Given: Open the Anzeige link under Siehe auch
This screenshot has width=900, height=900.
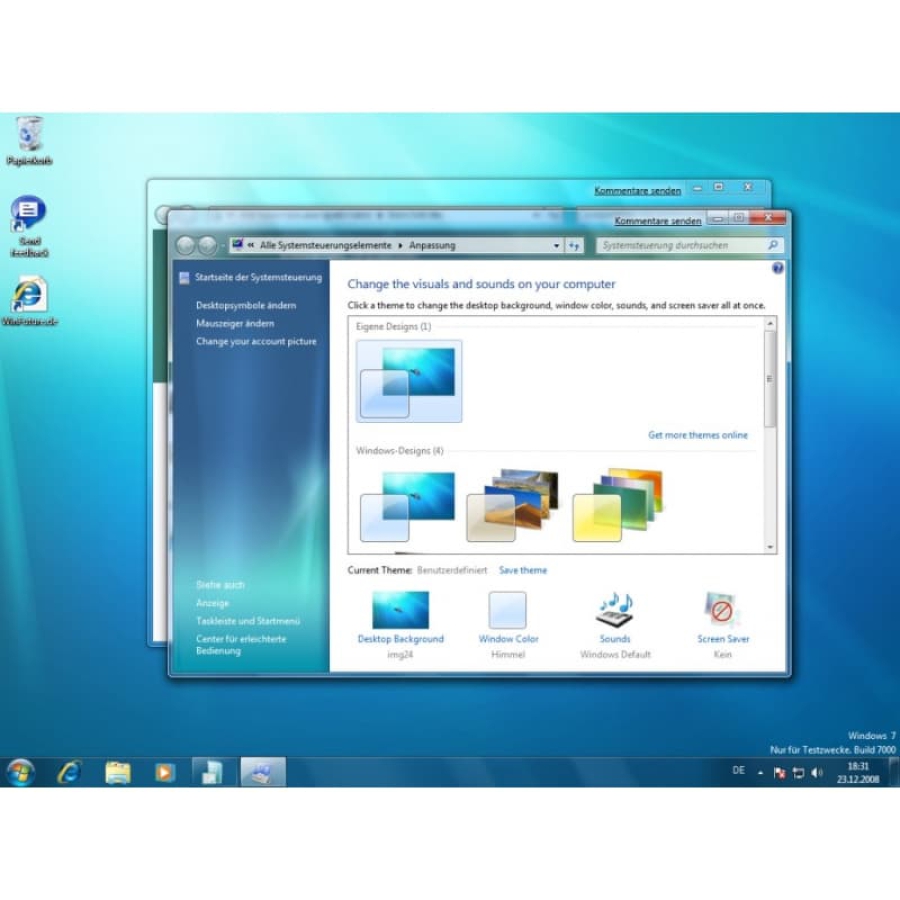Looking at the screenshot, I should pyautogui.click(x=212, y=603).
